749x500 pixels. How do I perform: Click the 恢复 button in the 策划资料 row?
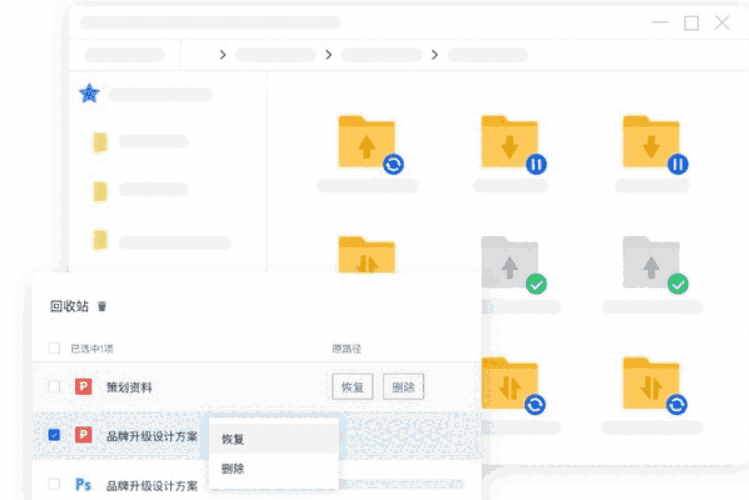353,387
